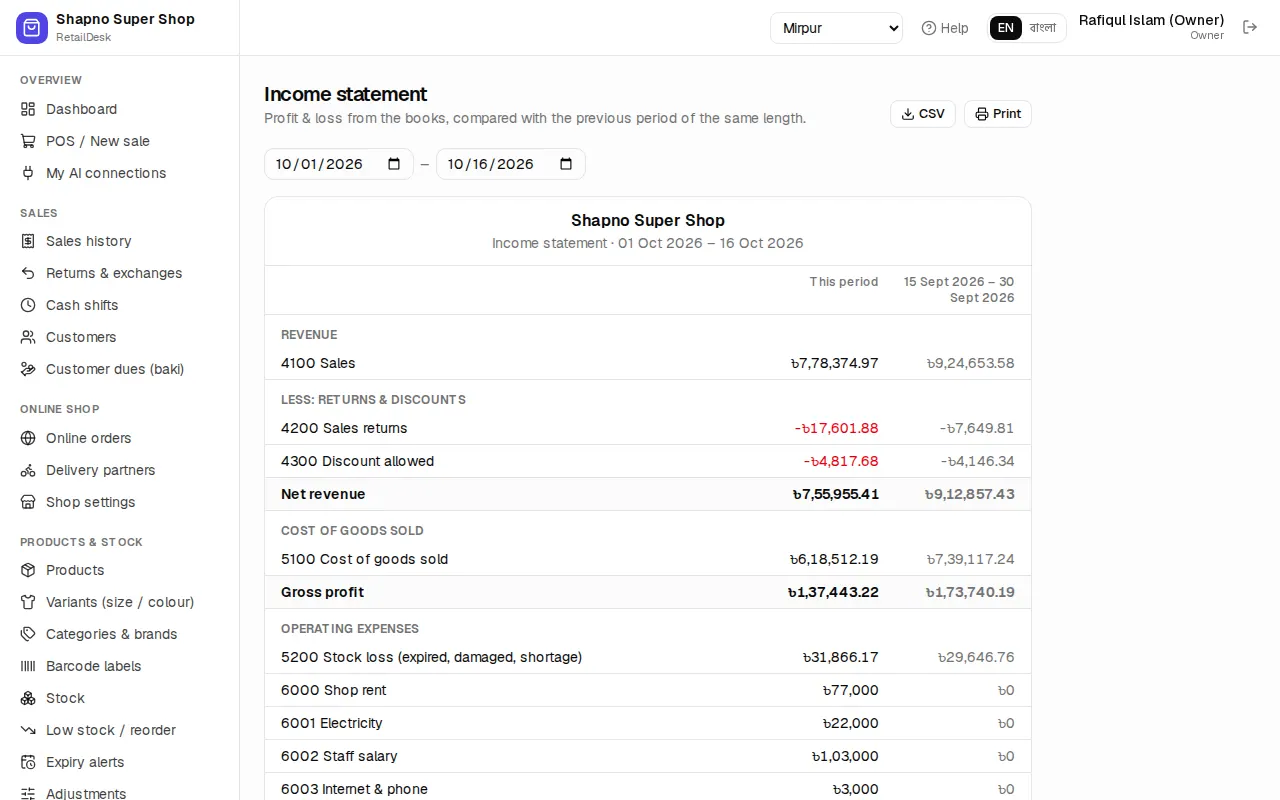Image resolution: width=1280 pixels, height=800 pixels.
Task: Open Low stock / reorder page
Action: [120, 730]
